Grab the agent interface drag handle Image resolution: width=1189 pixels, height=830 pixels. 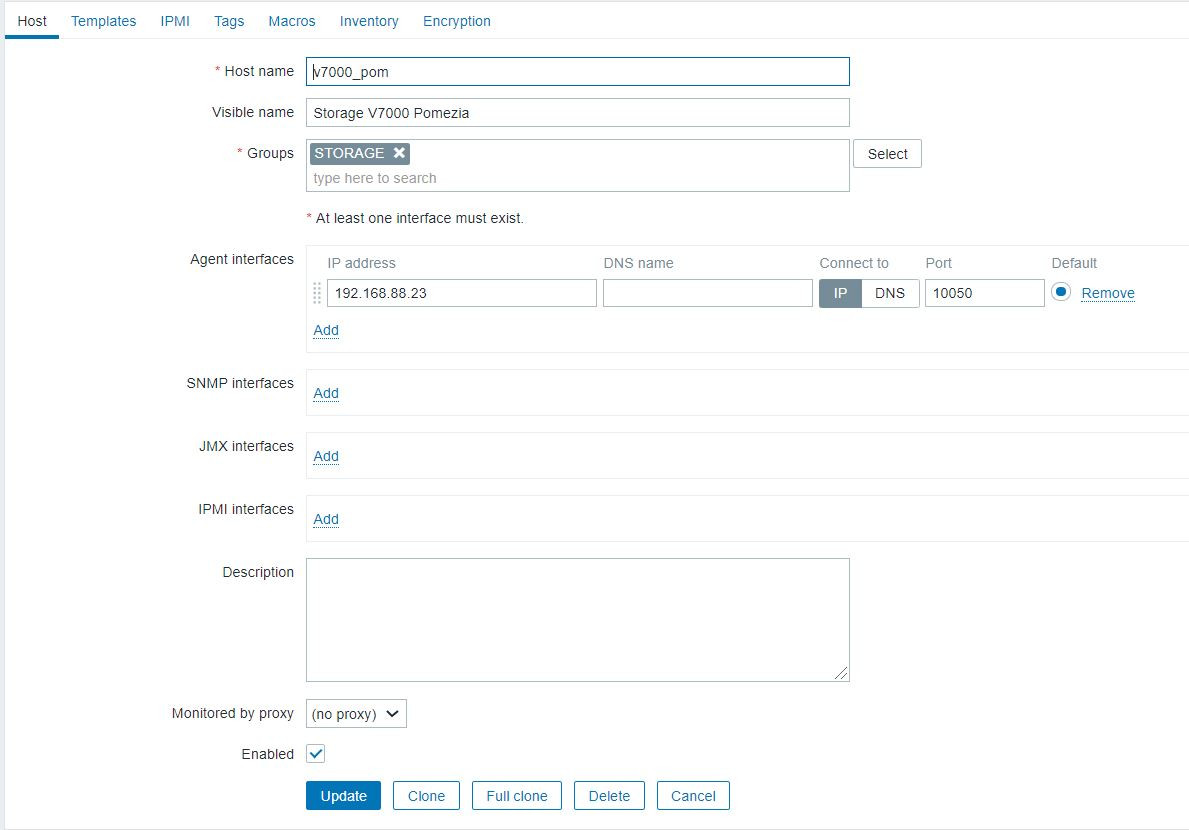(317, 293)
